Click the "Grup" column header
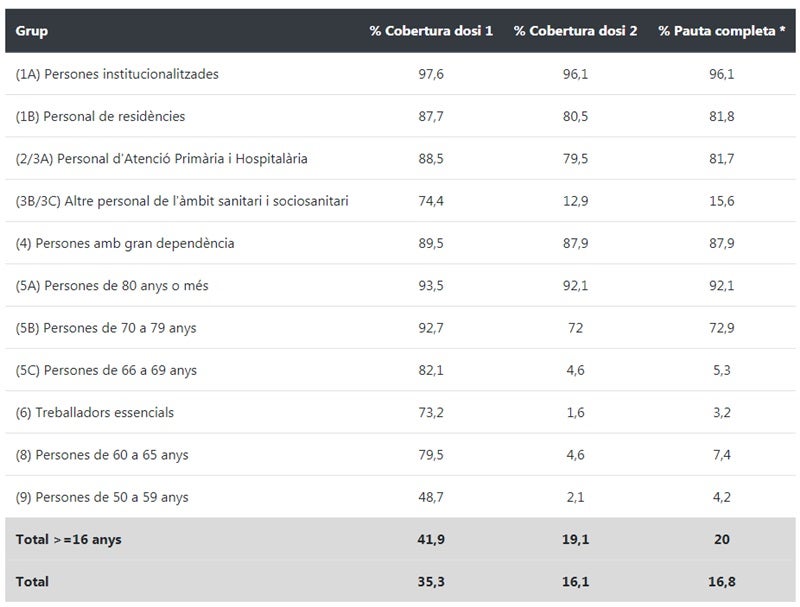 tap(32, 31)
